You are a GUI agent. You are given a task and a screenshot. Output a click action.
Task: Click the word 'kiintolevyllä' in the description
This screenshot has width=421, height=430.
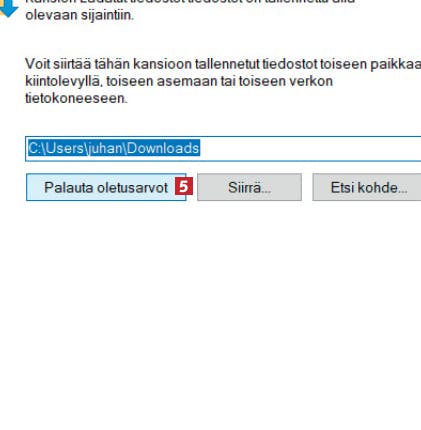tap(62, 82)
